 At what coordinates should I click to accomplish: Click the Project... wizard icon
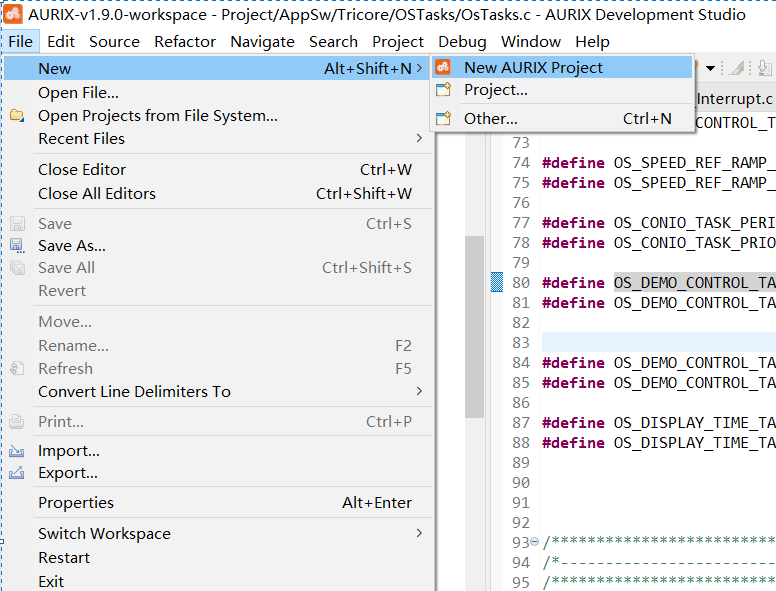tap(443, 90)
